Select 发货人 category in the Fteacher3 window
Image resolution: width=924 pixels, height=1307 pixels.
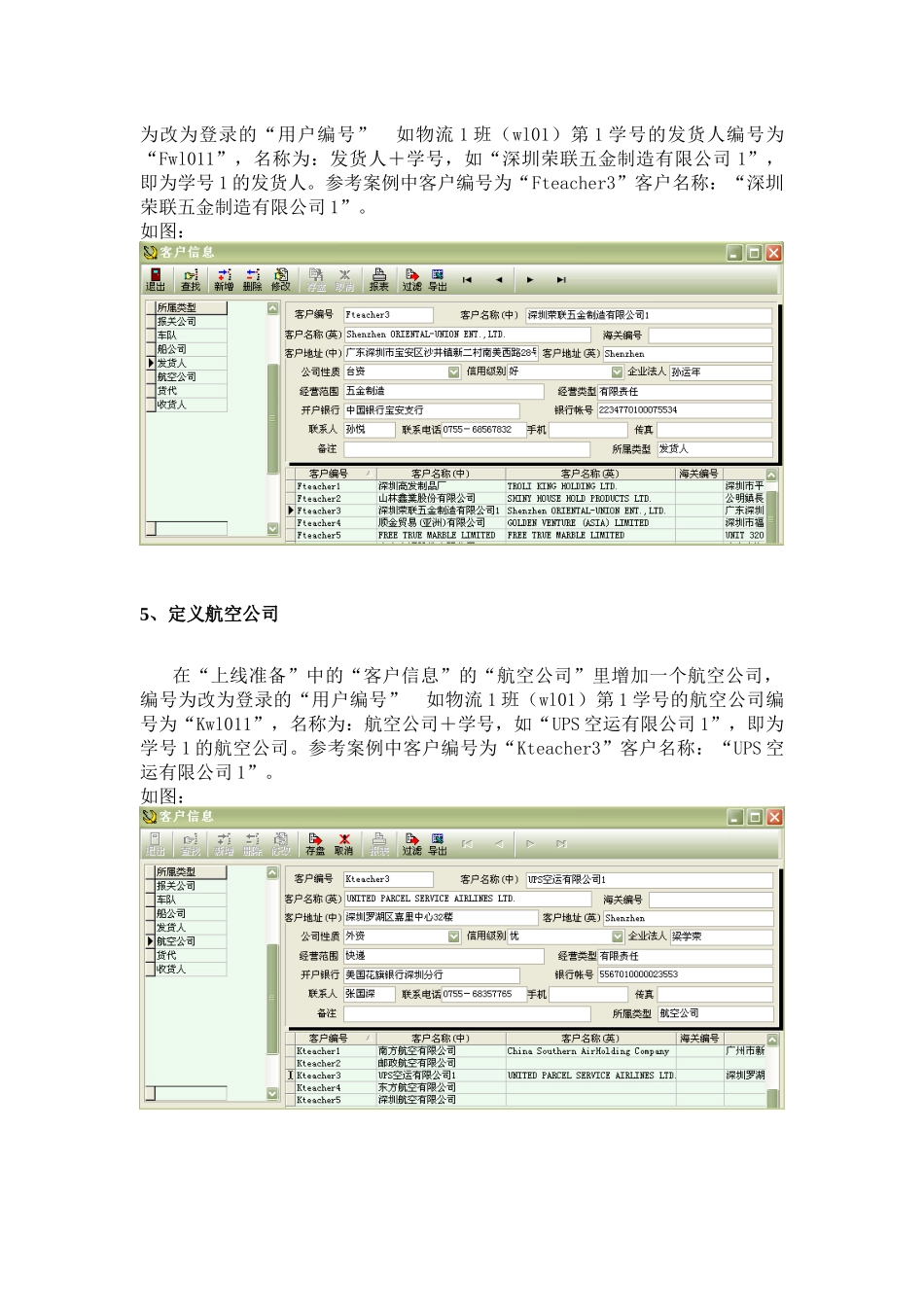coord(191,363)
